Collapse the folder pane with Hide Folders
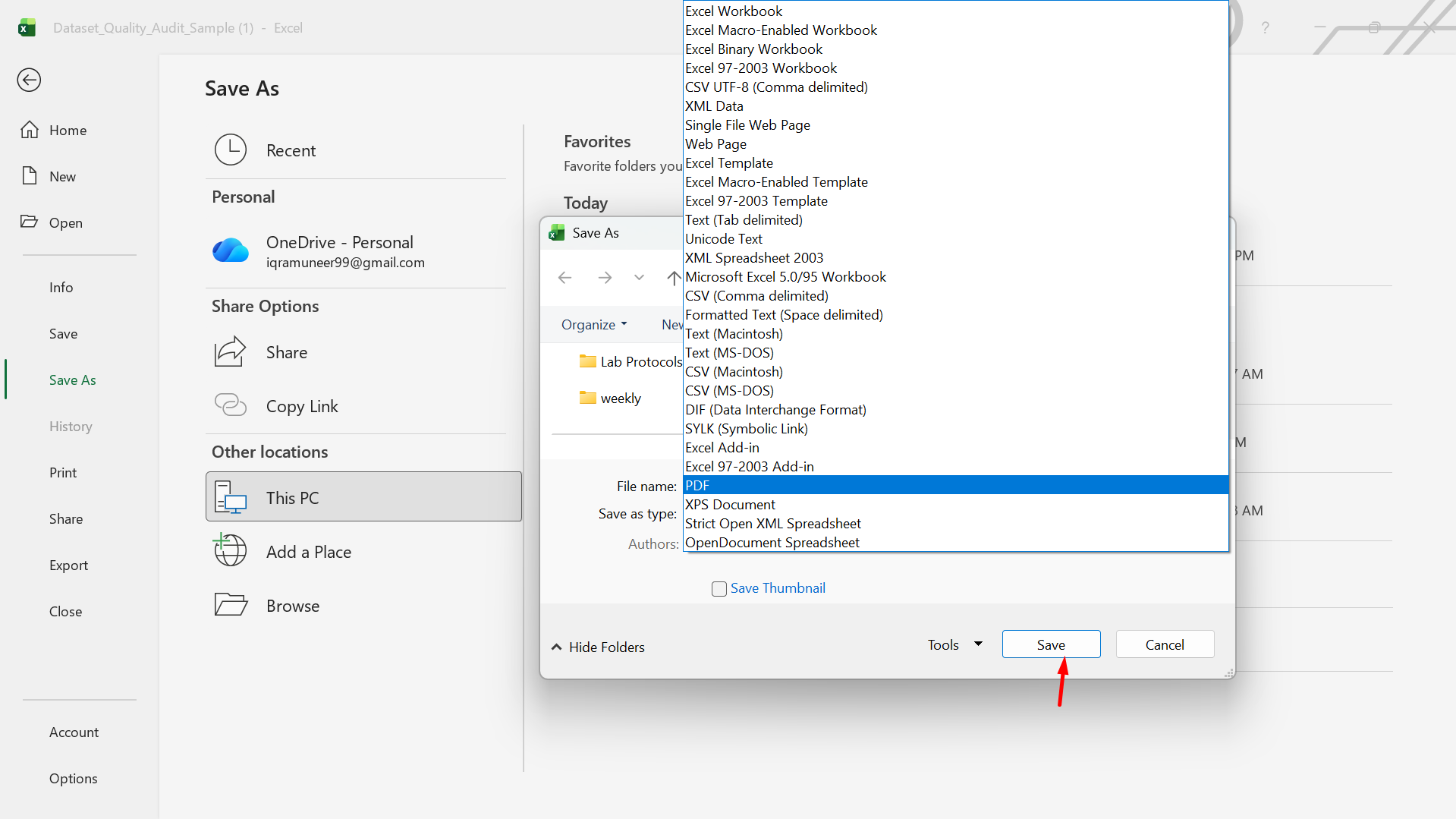 tap(598, 647)
